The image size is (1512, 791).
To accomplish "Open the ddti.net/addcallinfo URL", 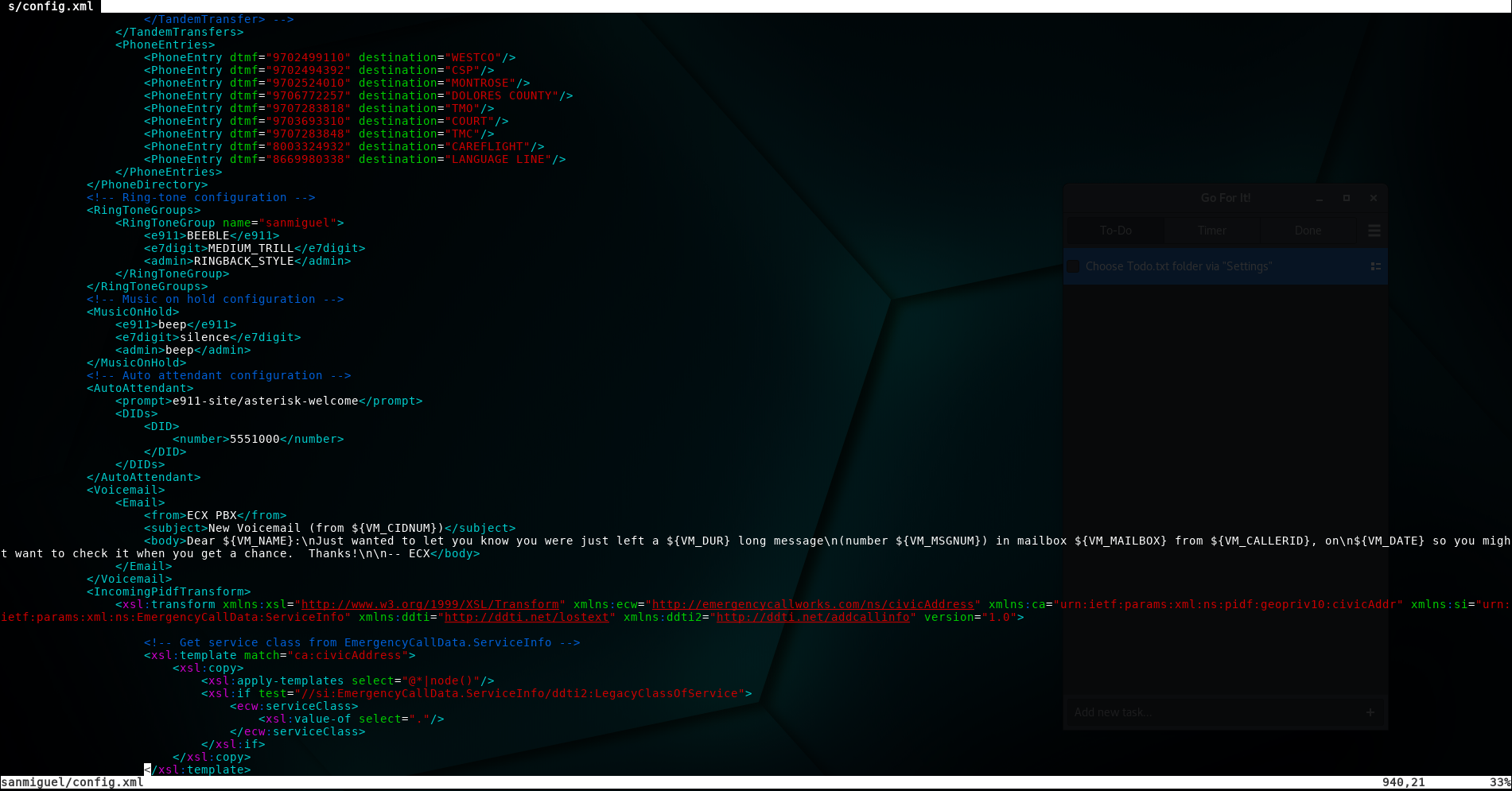I will point(813,617).
